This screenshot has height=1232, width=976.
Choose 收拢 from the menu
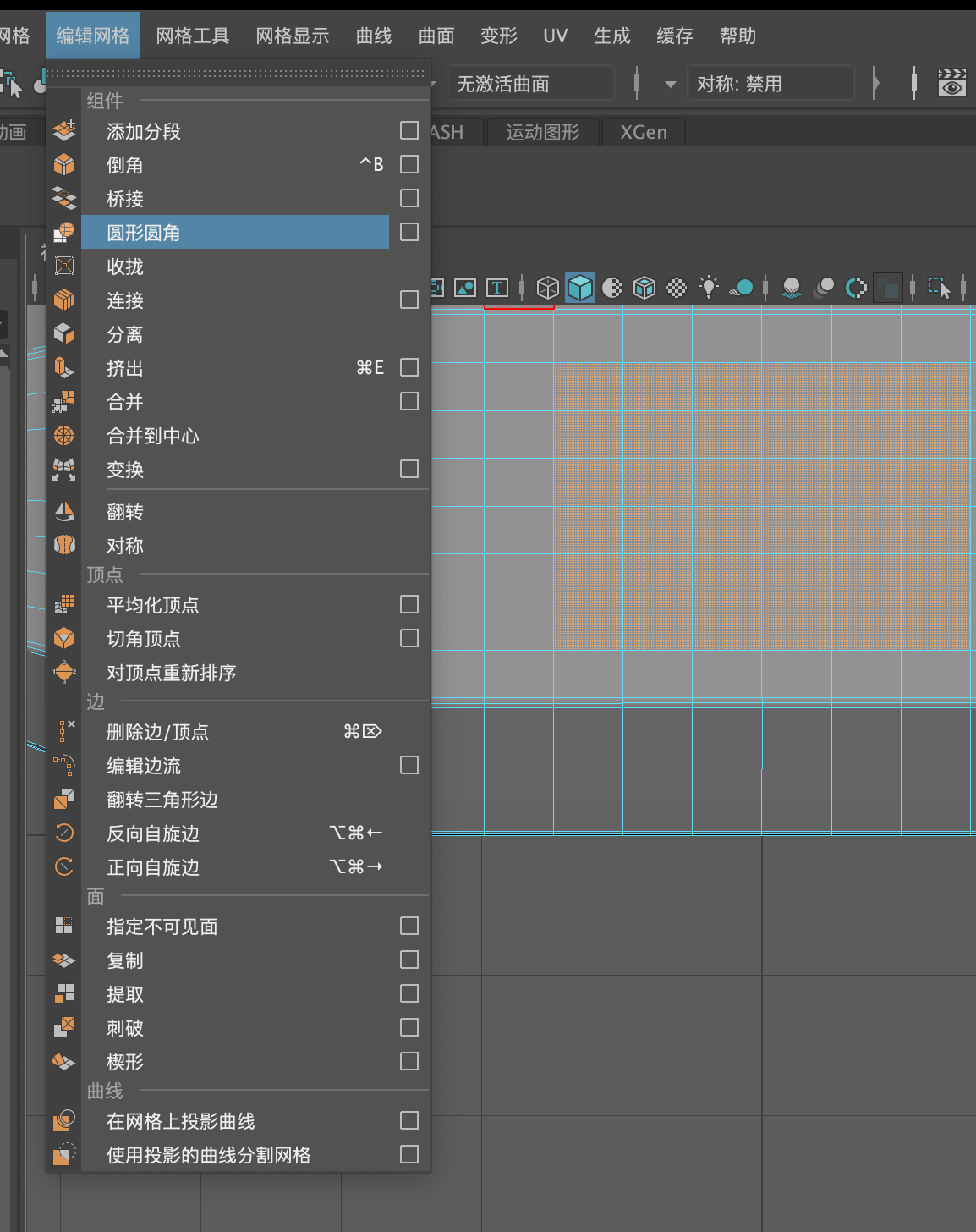tap(235, 266)
